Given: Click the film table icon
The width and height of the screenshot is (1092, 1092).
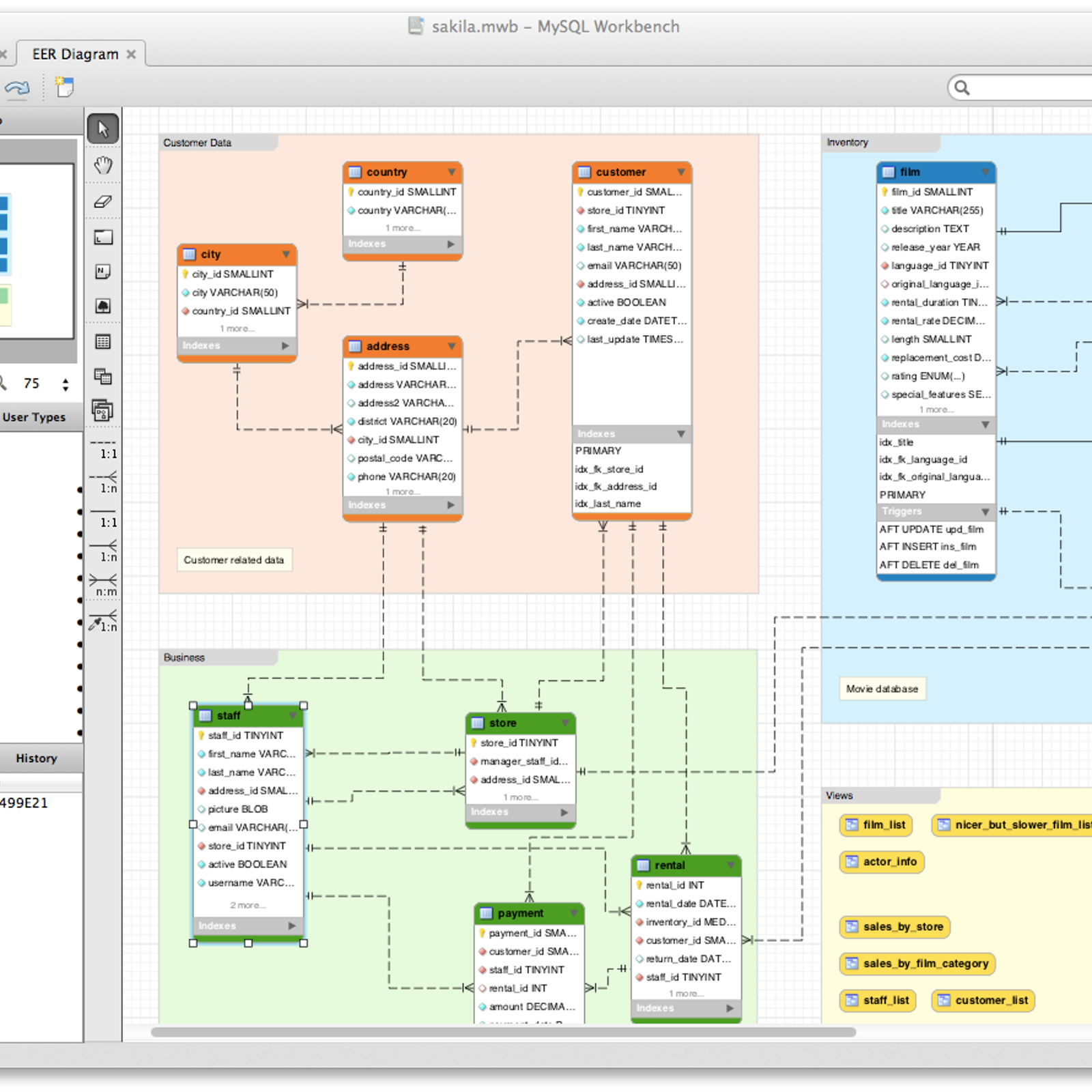Looking at the screenshot, I should [889, 172].
